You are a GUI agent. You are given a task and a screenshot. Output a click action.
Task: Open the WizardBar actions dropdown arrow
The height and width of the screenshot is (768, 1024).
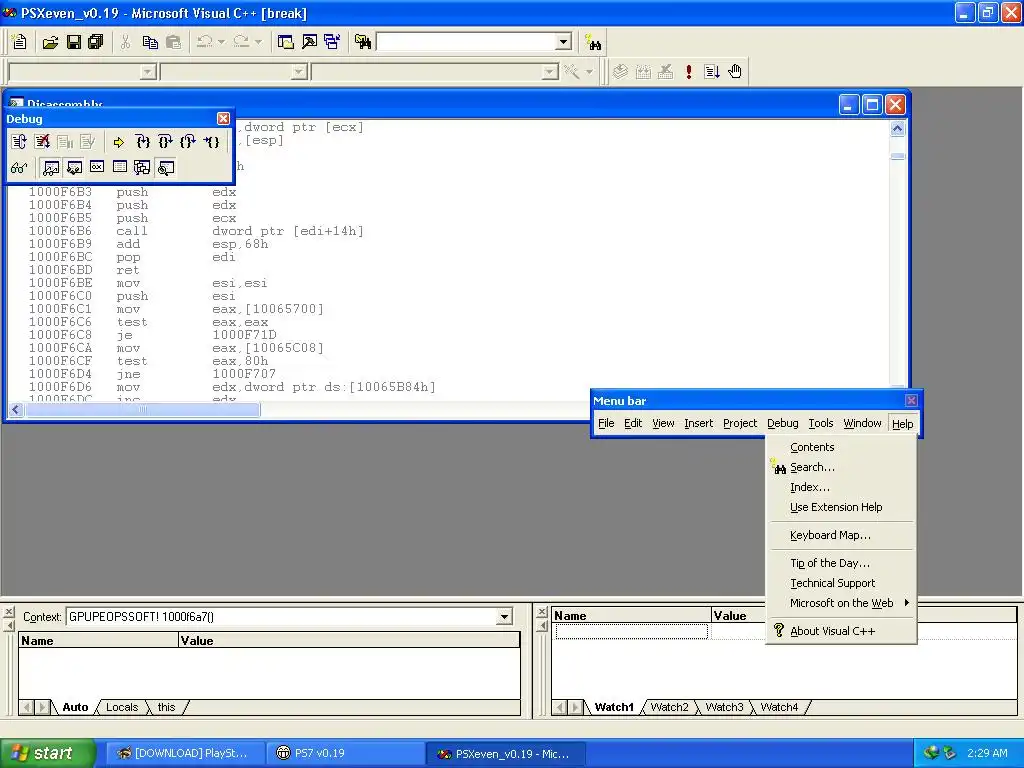[x=589, y=71]
